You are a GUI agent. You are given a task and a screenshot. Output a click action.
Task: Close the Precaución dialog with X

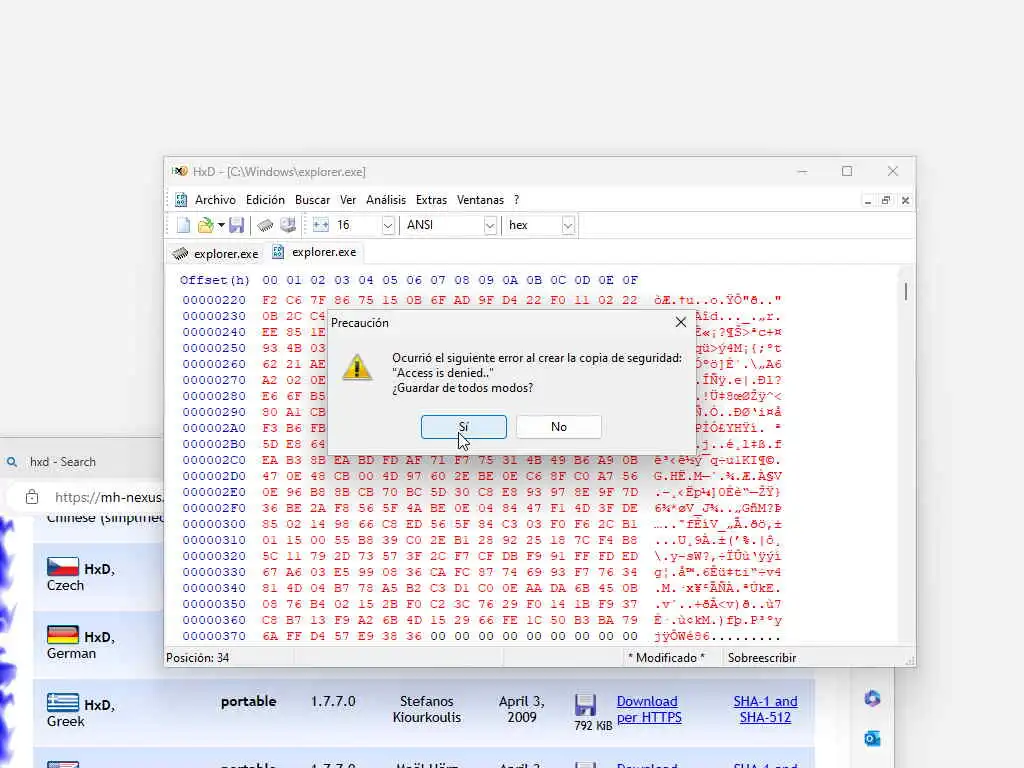click(x=680, y=322)
